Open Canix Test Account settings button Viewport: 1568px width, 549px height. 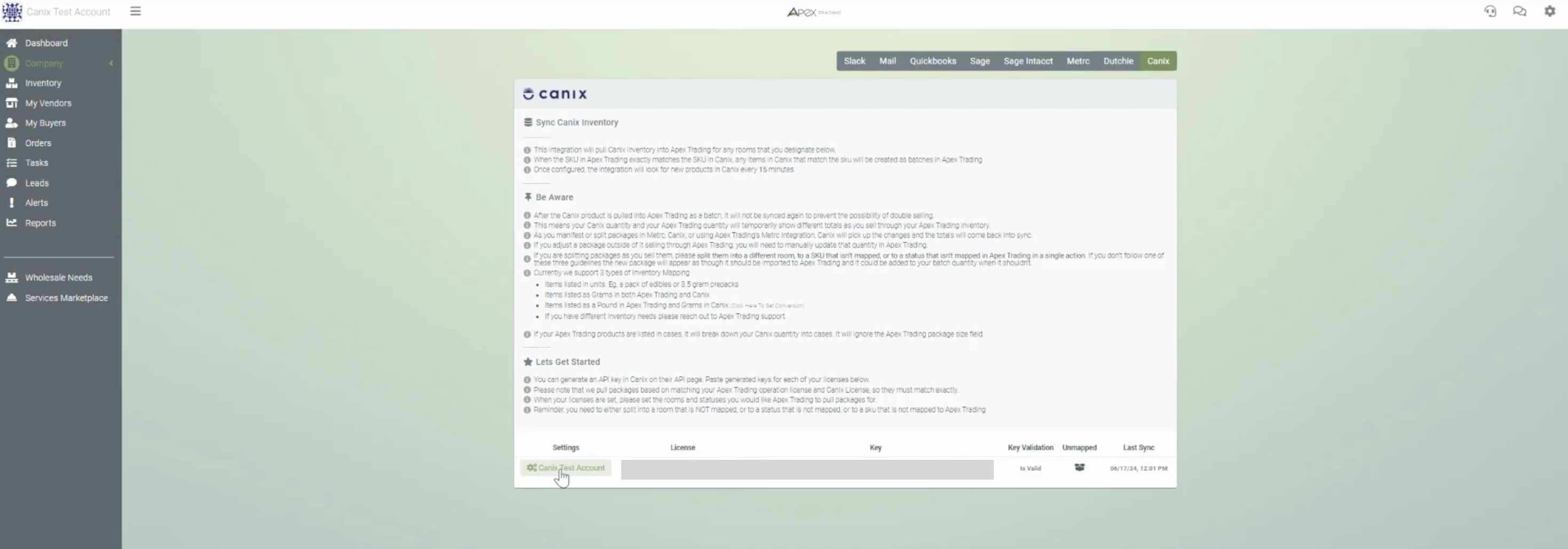(x=566, y=467)
